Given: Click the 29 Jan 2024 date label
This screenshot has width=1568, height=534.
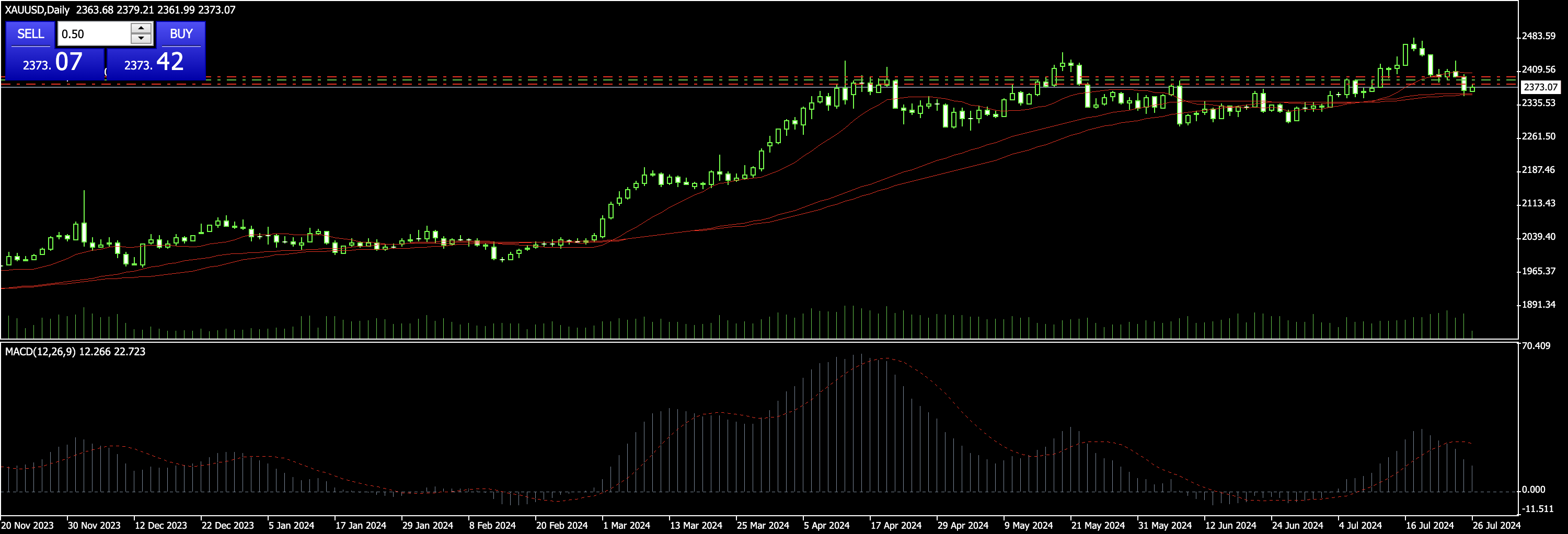Looking at the screenshot, I should pyautogui.click(x=428, y=525).
